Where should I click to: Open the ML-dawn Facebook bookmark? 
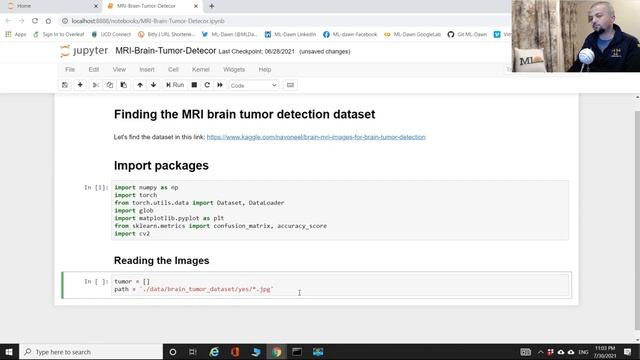(350, 34)
